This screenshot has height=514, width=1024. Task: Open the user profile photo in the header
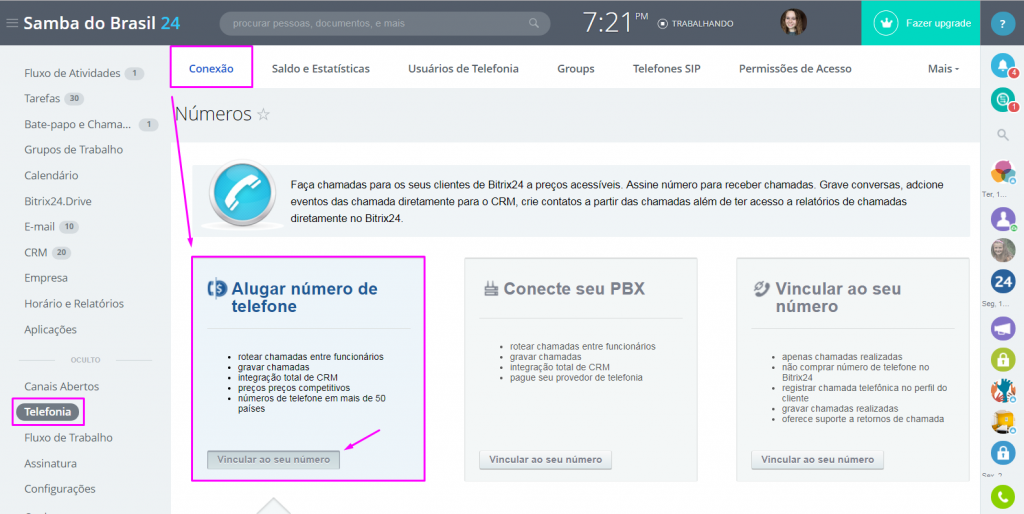tap(793, 22)
